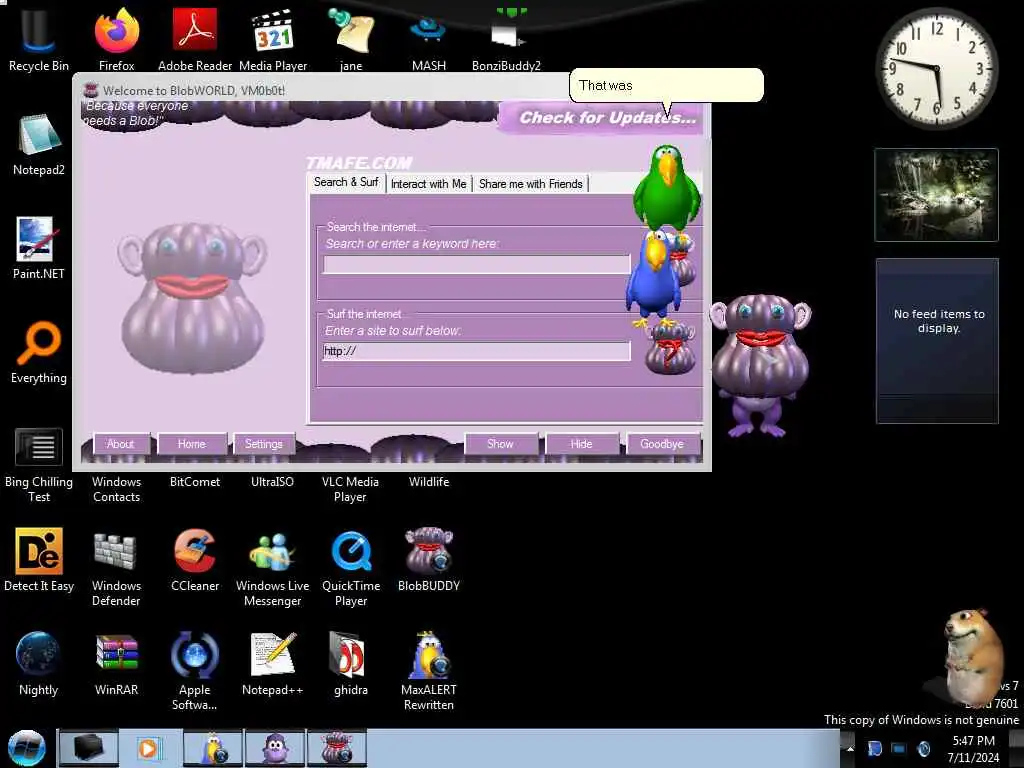Image resolution: width=1024 pixels, height=768 pixels.
Task: Click the Home button in BlobWORLD
Action: coord(191,443)
